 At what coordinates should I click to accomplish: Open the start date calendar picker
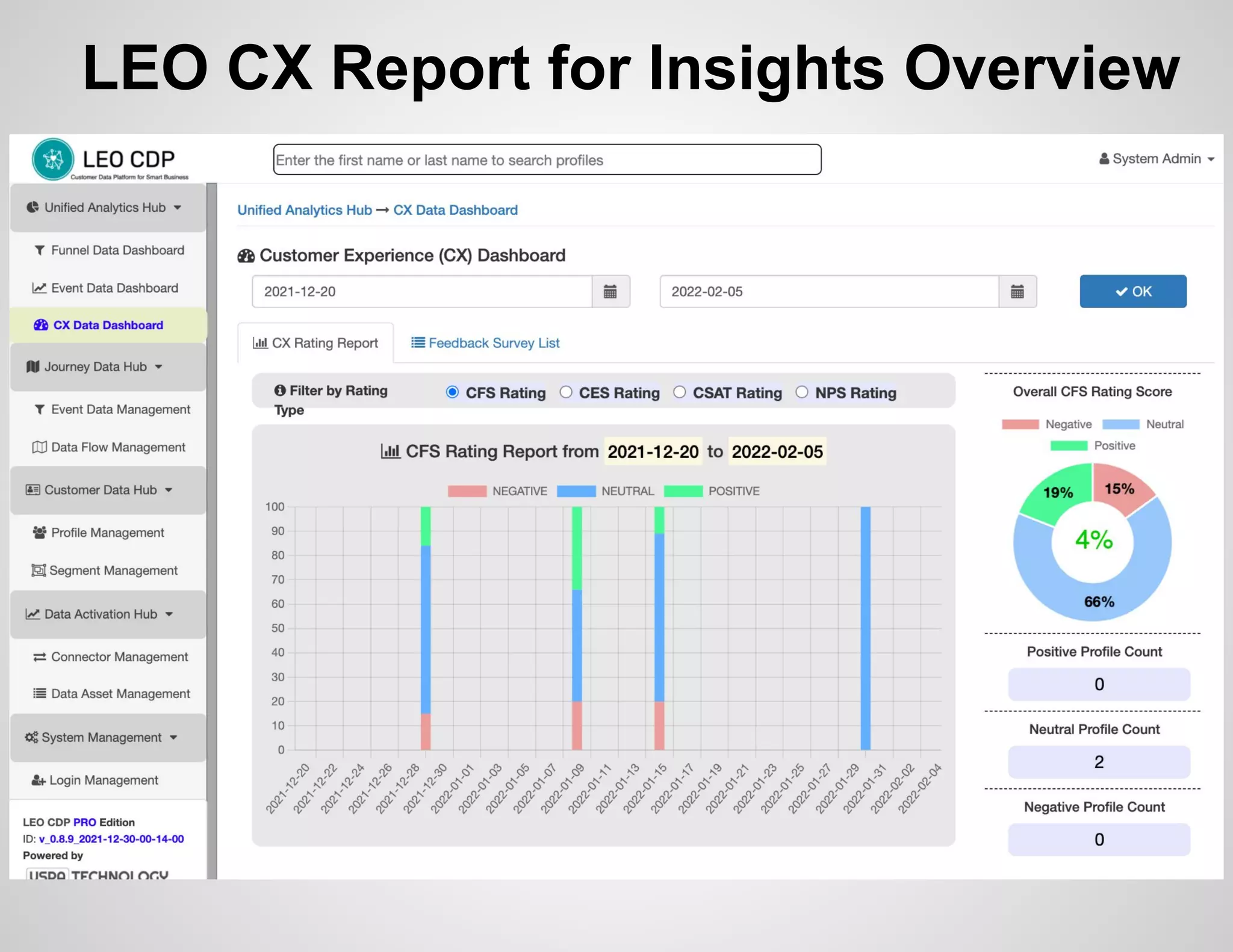point(610,292)
